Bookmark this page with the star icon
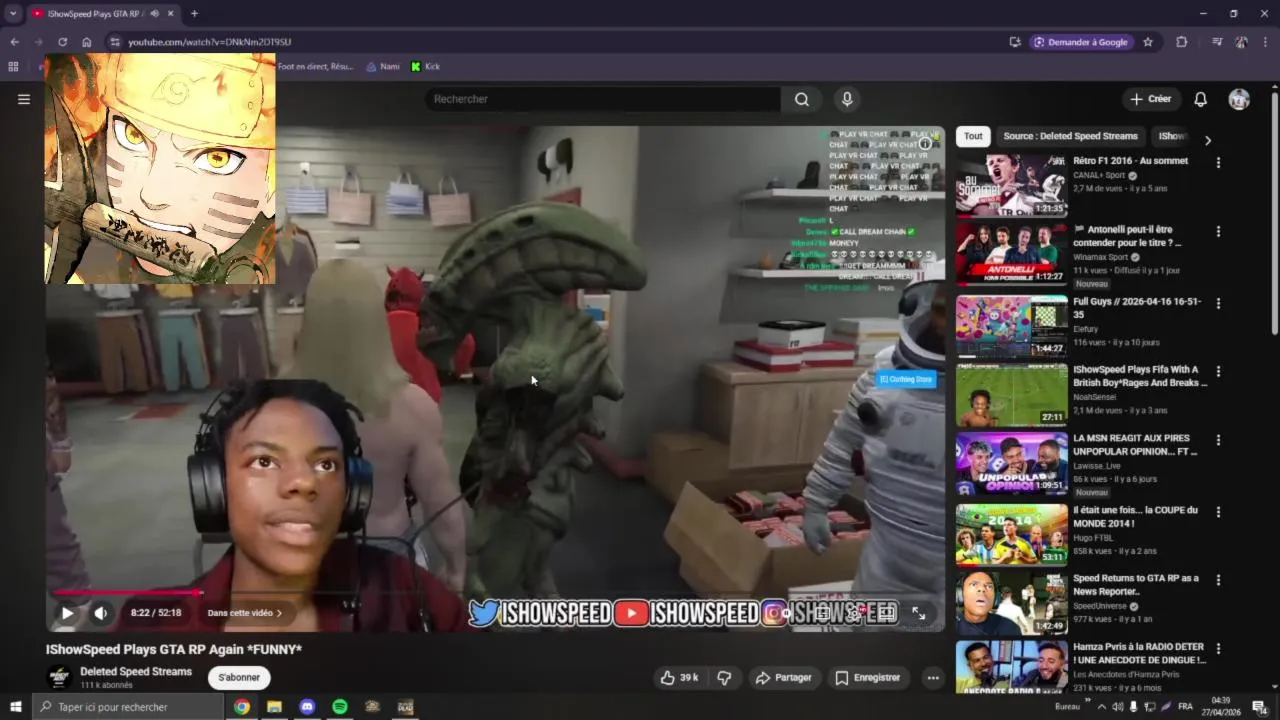This screenshot has width=1280, height=720. pyautogui.click(x=1148, y=42)
